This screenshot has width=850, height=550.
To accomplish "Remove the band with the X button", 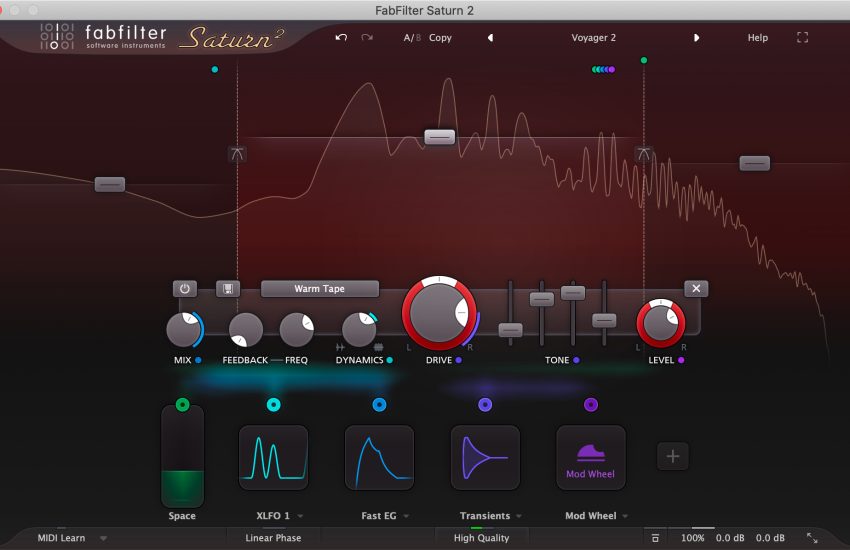I will [696, 289].
